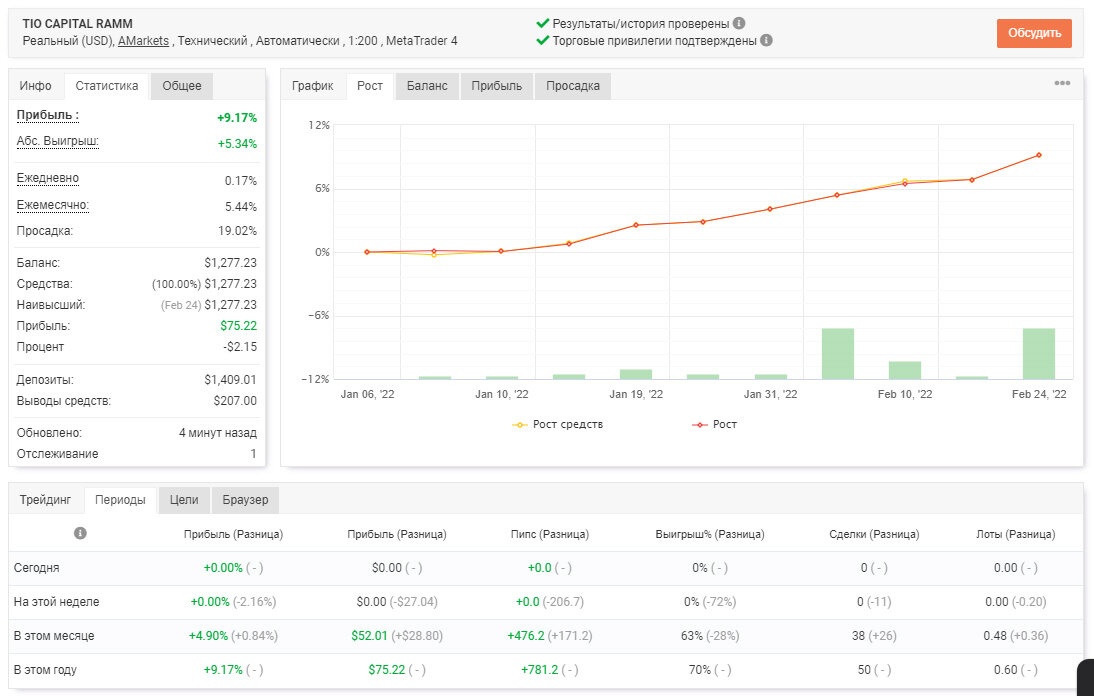Viewport: 1094px width, 696px height.
Task: Switch to the Цели tab
Action: point(184,500)
